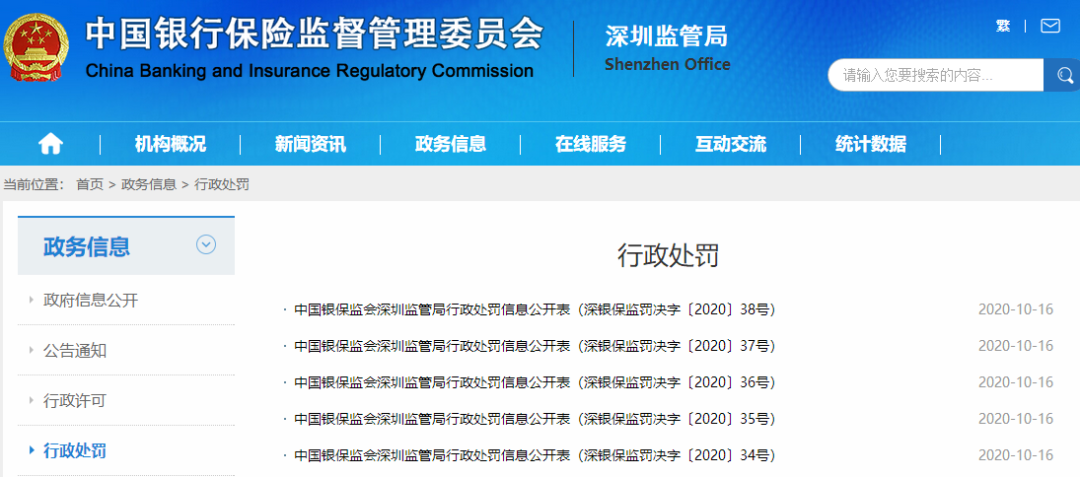
Task: Focus the search input field
Action: 936,75
